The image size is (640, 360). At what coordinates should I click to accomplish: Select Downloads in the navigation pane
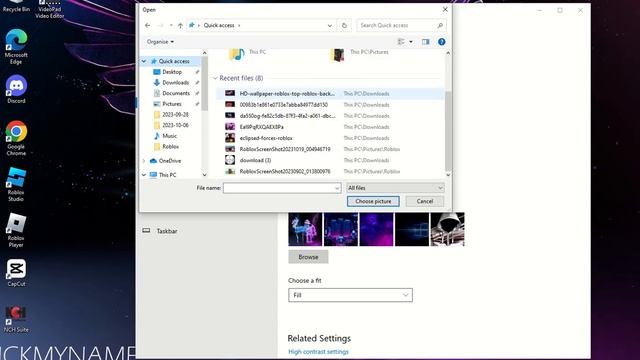(x=176, y=82)
